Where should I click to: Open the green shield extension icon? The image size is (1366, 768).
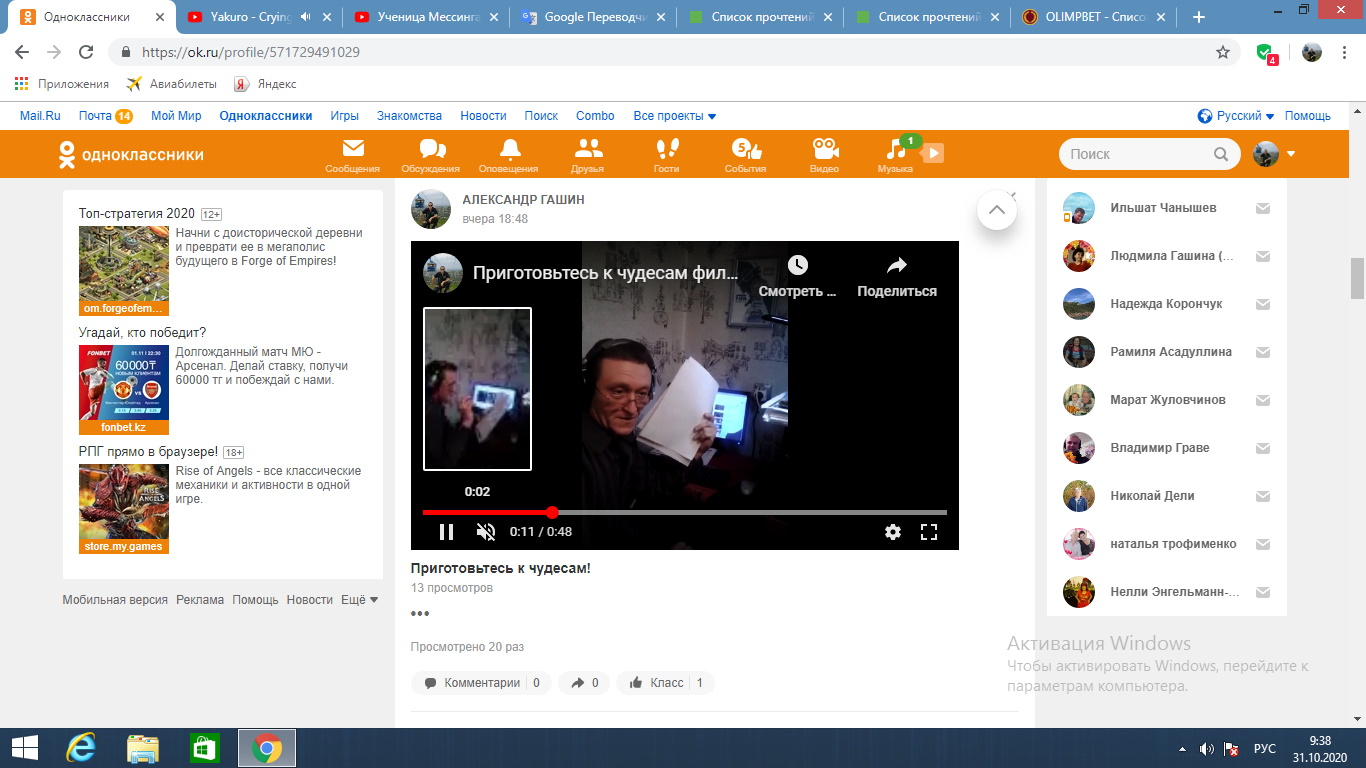click(x=1266, y=53)
